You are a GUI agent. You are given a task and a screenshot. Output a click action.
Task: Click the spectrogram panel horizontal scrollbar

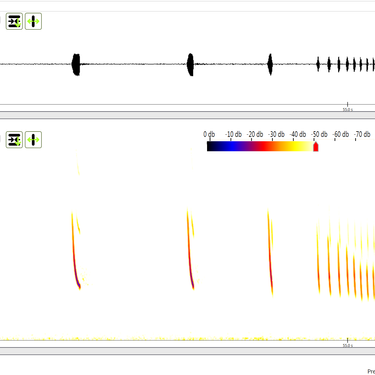(187, 351)
